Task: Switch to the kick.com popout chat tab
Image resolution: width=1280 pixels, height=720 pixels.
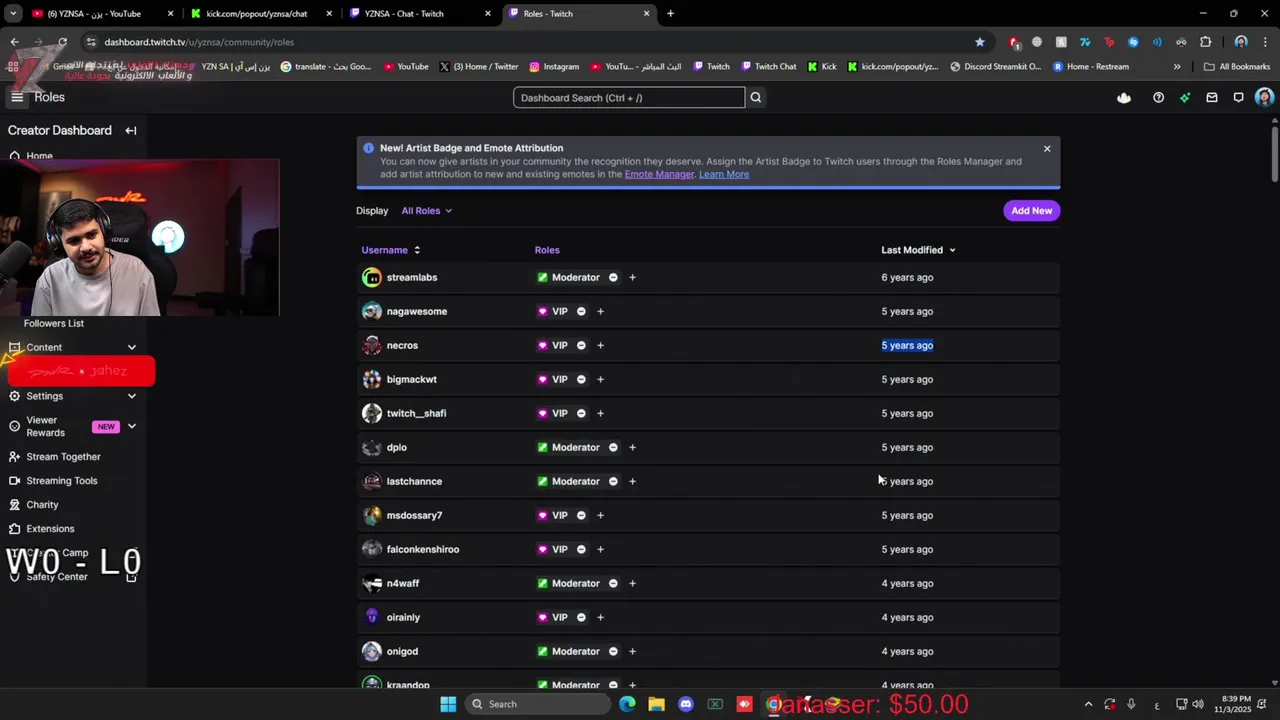Action: [262, 14]
